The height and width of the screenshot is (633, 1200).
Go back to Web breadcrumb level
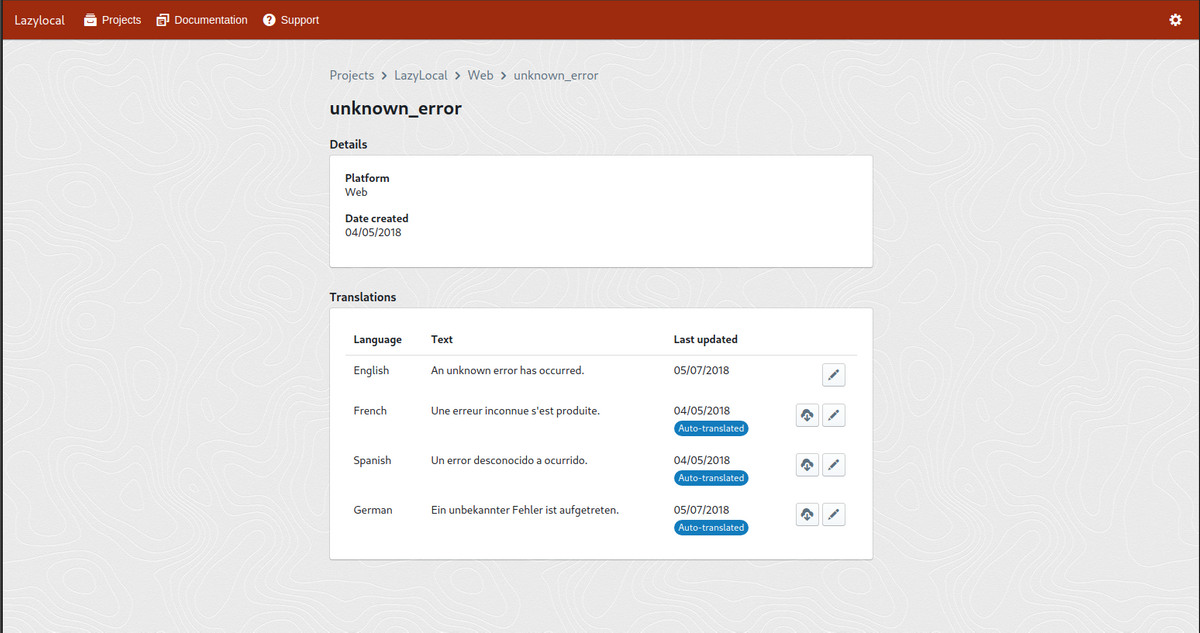click(480, 75)
